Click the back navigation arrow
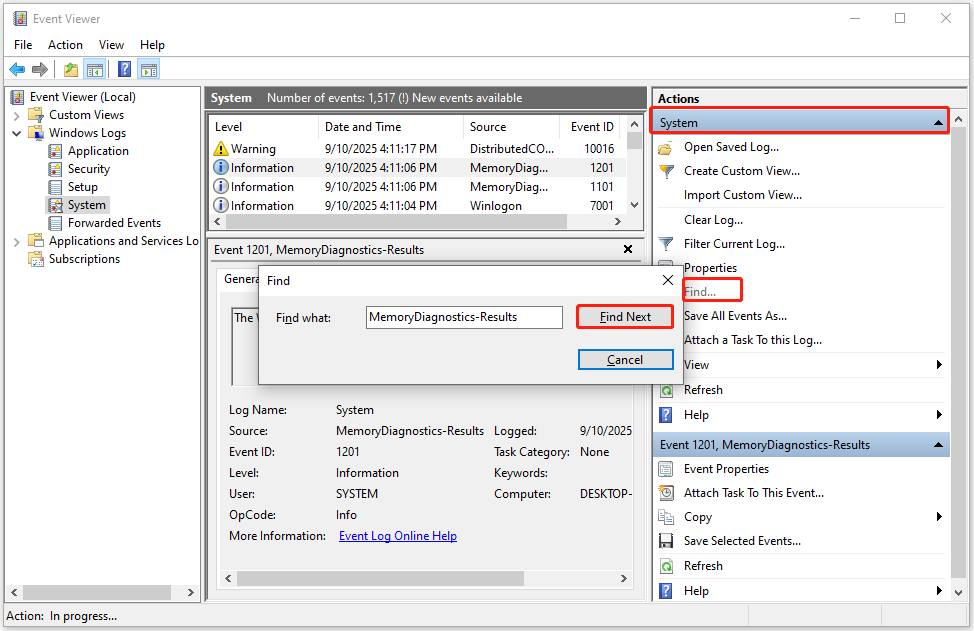The height and width of the screenshot is (631, 974). pos(17,68)
